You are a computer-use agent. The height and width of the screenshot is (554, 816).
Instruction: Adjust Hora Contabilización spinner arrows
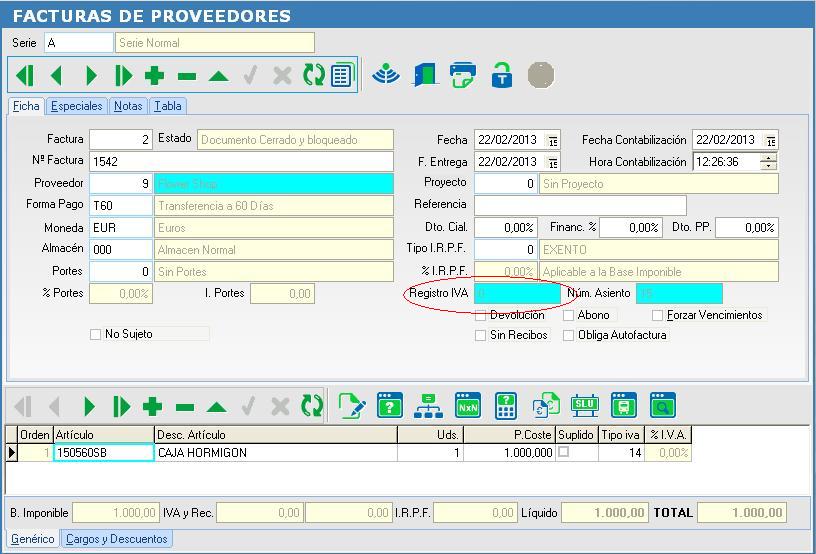[x=768, y=162]
